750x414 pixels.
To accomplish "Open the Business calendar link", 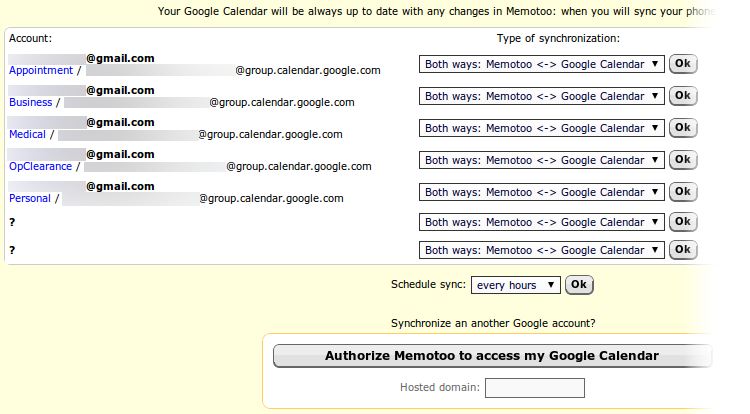I will pyautogui.click(x=31, y=103).
